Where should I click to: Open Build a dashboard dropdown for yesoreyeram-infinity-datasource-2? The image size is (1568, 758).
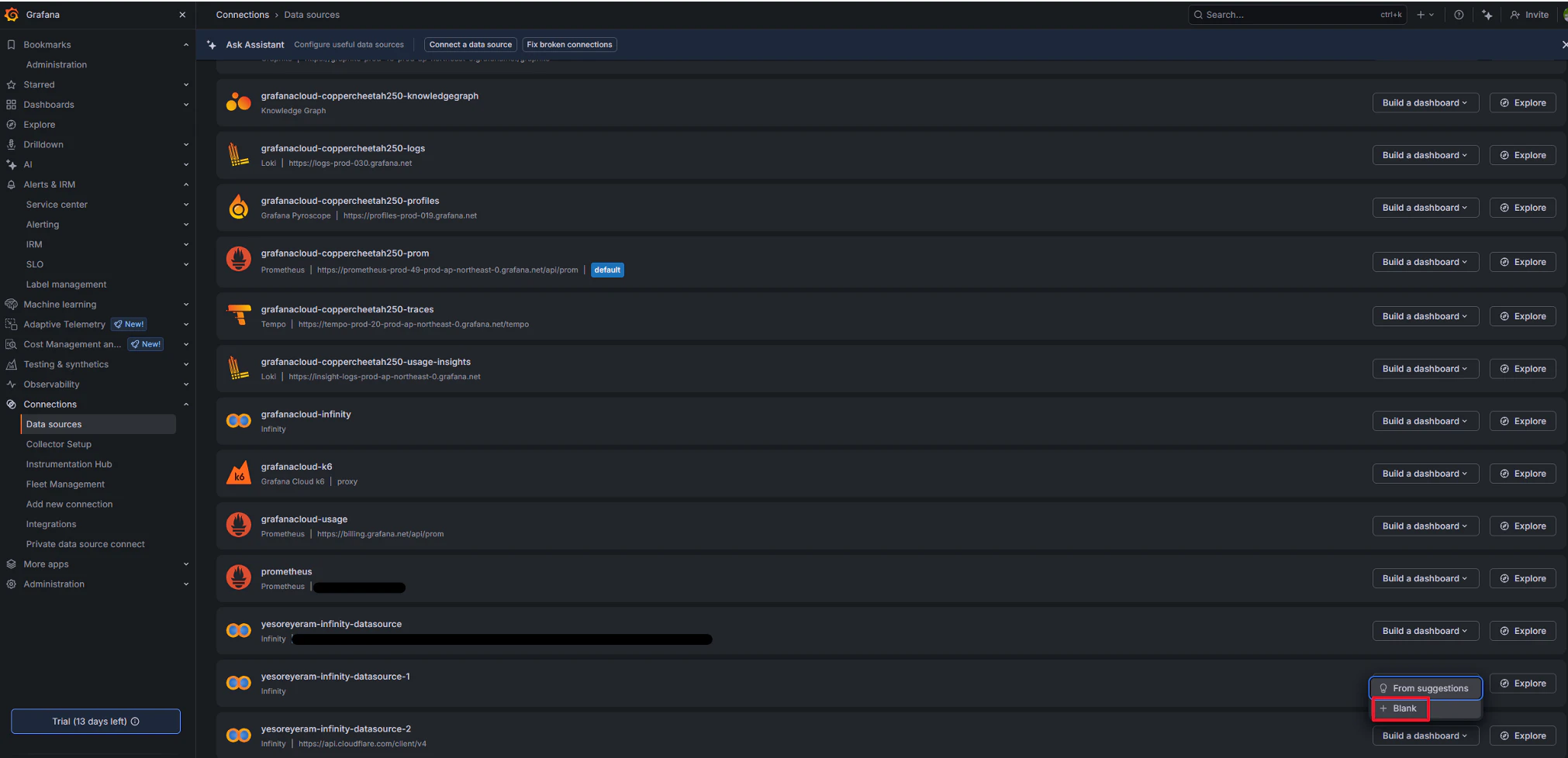point(1425,736)
